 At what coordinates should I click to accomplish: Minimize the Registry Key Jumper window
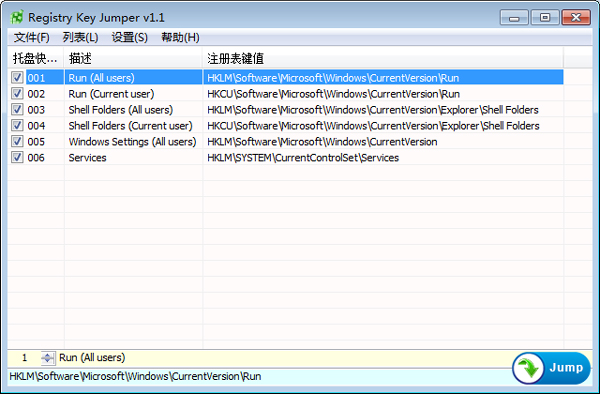pos(514,18)
